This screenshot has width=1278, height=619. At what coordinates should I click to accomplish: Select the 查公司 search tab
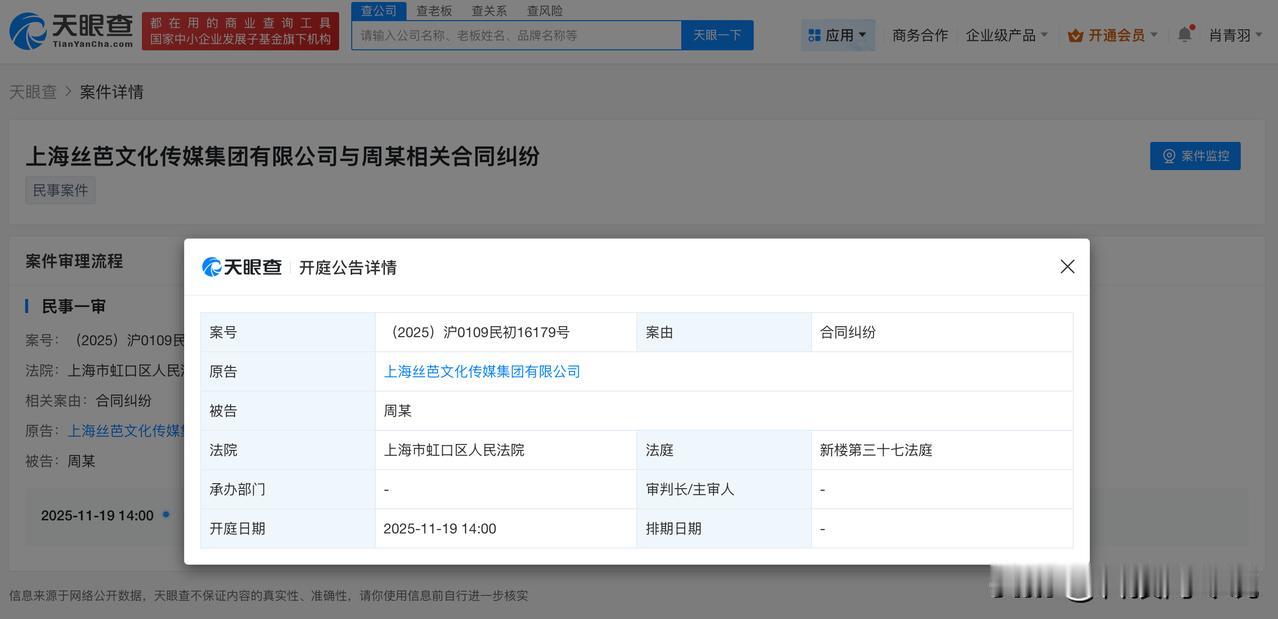[379, 10]
